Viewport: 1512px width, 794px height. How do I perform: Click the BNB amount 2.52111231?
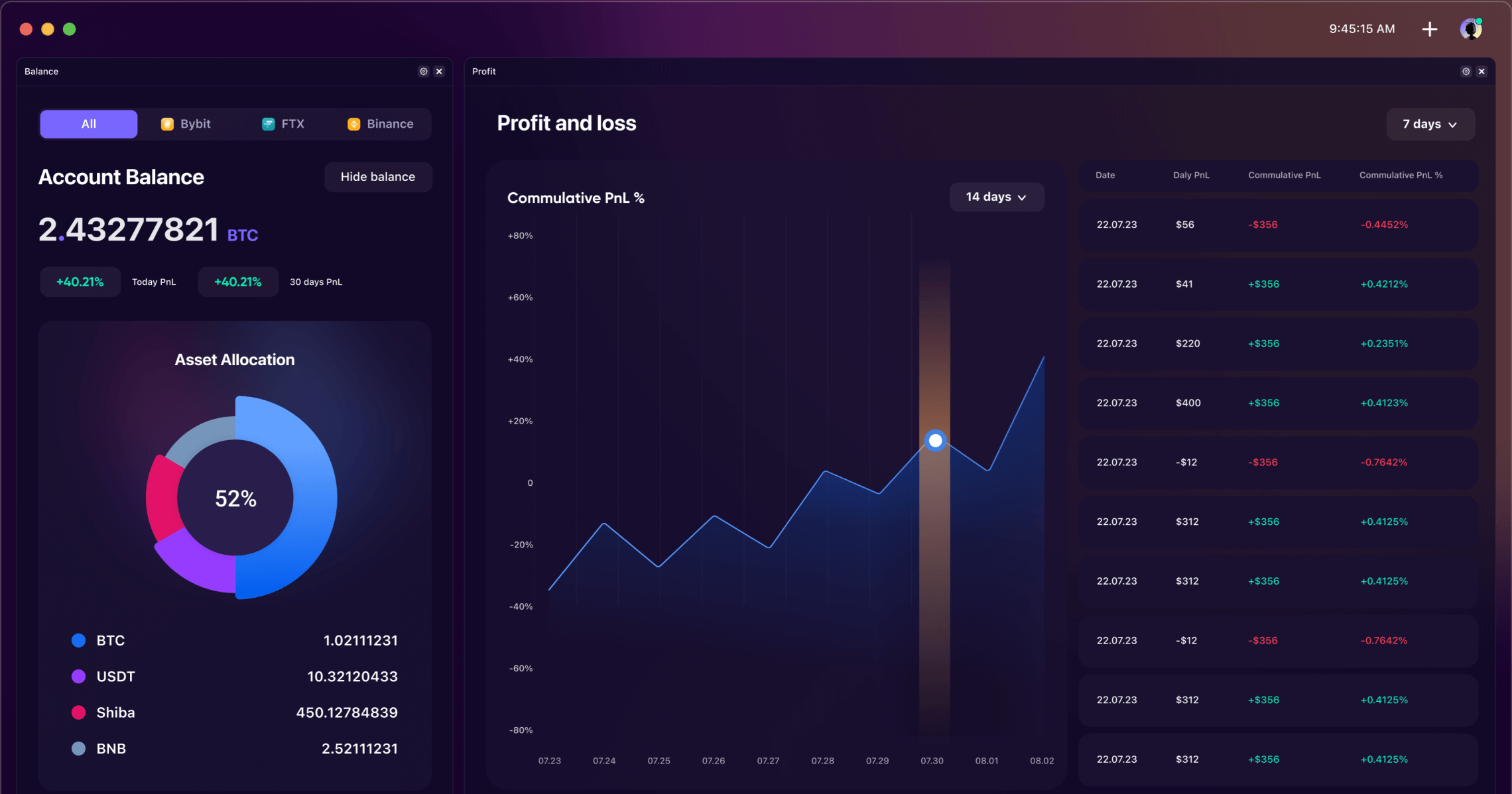359,748
